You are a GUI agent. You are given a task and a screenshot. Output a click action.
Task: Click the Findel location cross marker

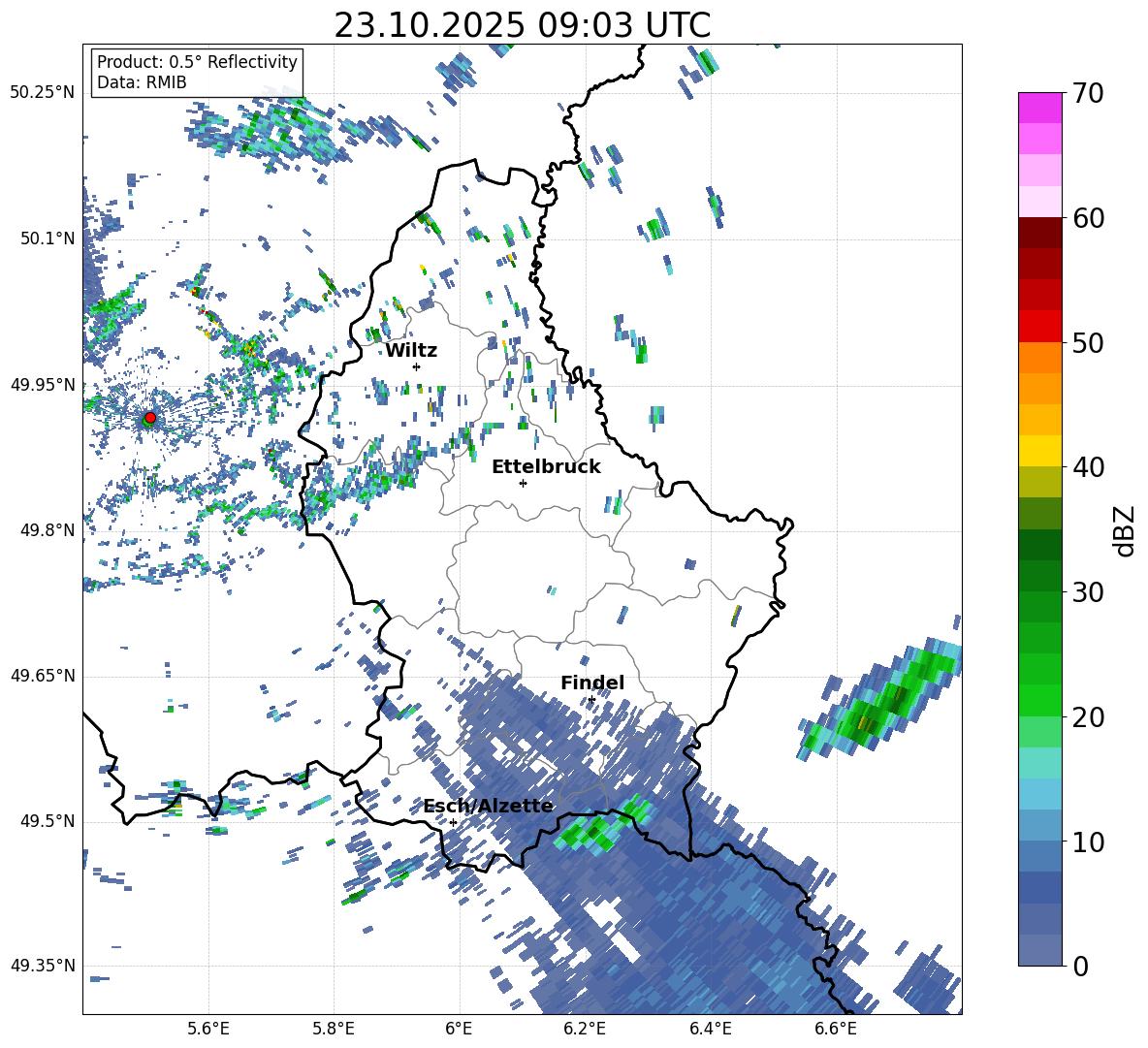[x=591, y=700]
